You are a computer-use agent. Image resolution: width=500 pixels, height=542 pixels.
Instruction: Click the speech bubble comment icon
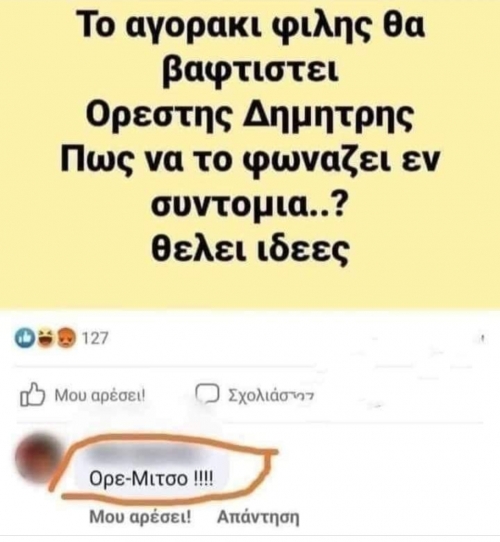tap(207, 394)
